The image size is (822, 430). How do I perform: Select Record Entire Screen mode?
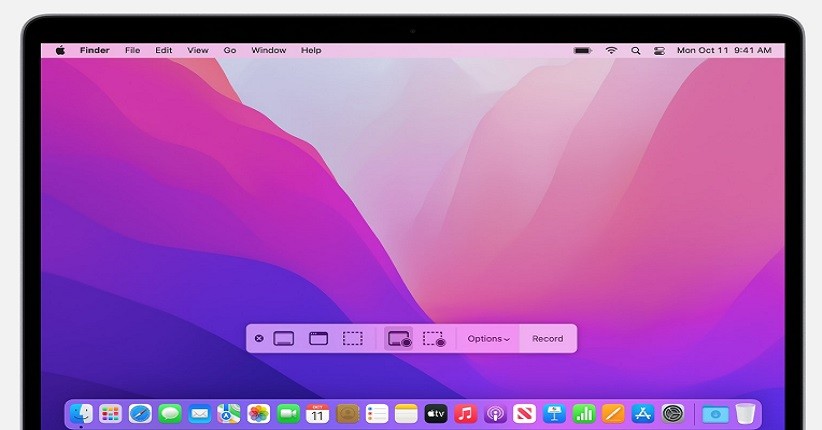pos(399,339)
